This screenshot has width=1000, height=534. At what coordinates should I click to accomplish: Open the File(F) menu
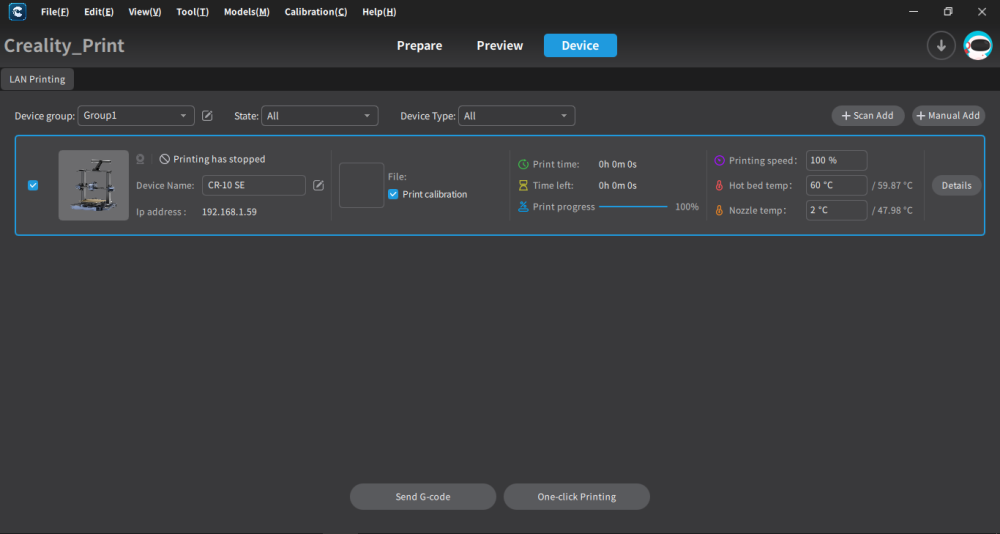55,12
